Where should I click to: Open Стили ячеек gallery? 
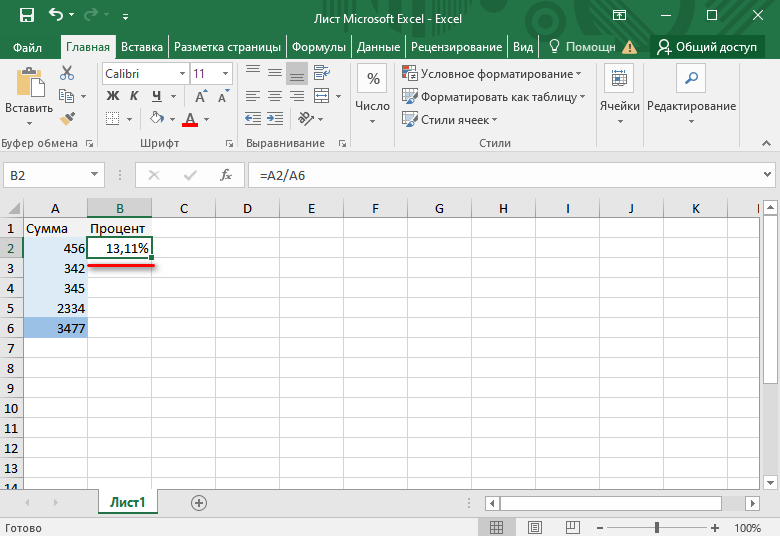(449, 119)
